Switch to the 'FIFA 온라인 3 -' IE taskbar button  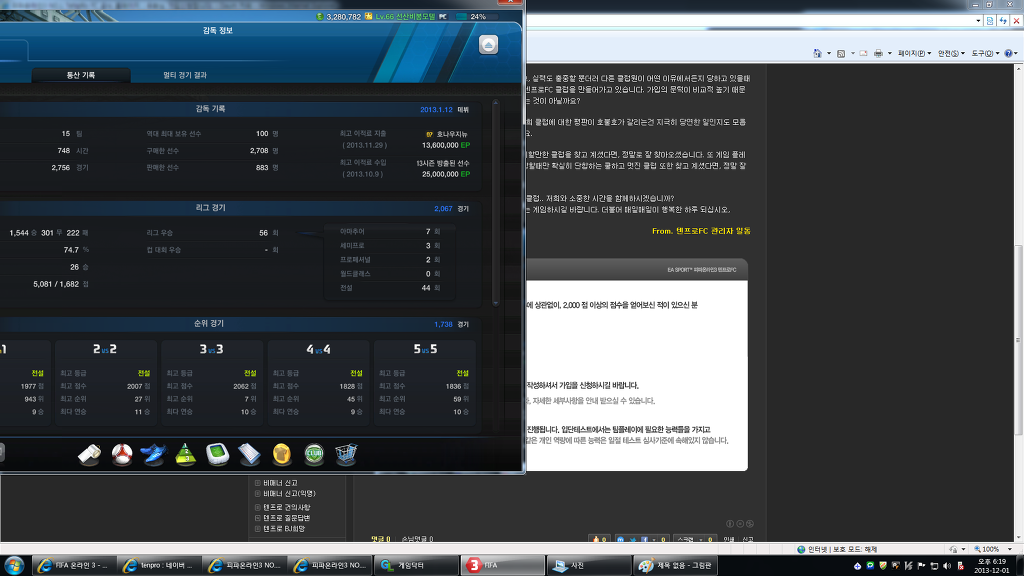point(74,566)
